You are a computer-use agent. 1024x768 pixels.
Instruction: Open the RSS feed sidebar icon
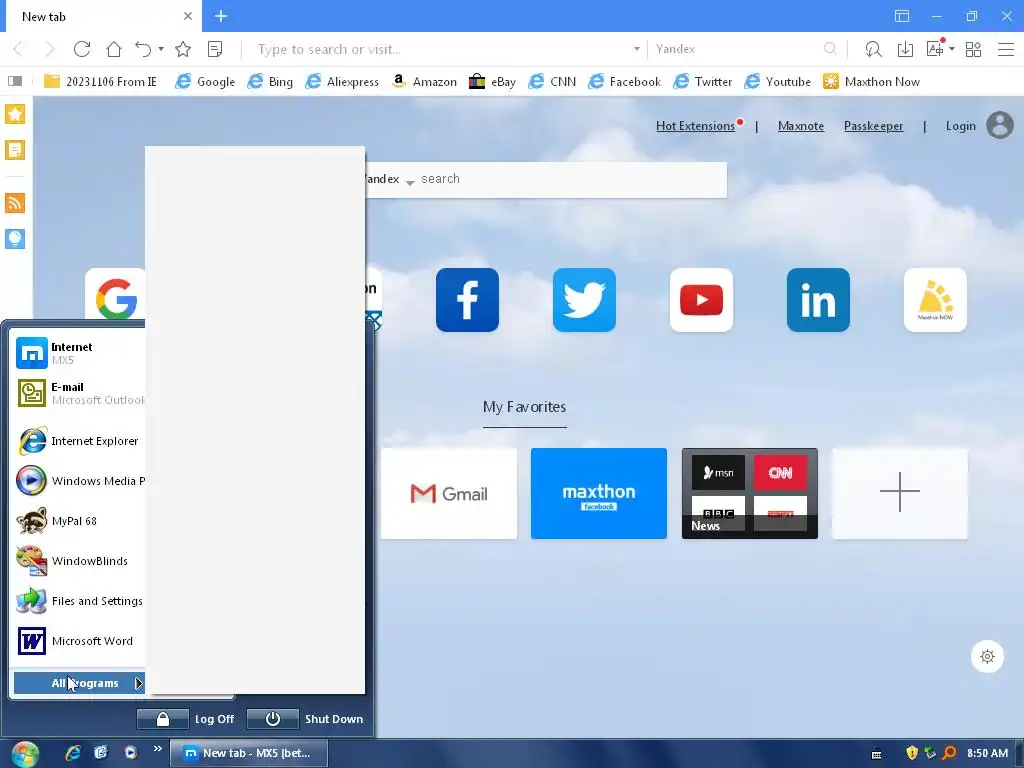click(15, 202)
